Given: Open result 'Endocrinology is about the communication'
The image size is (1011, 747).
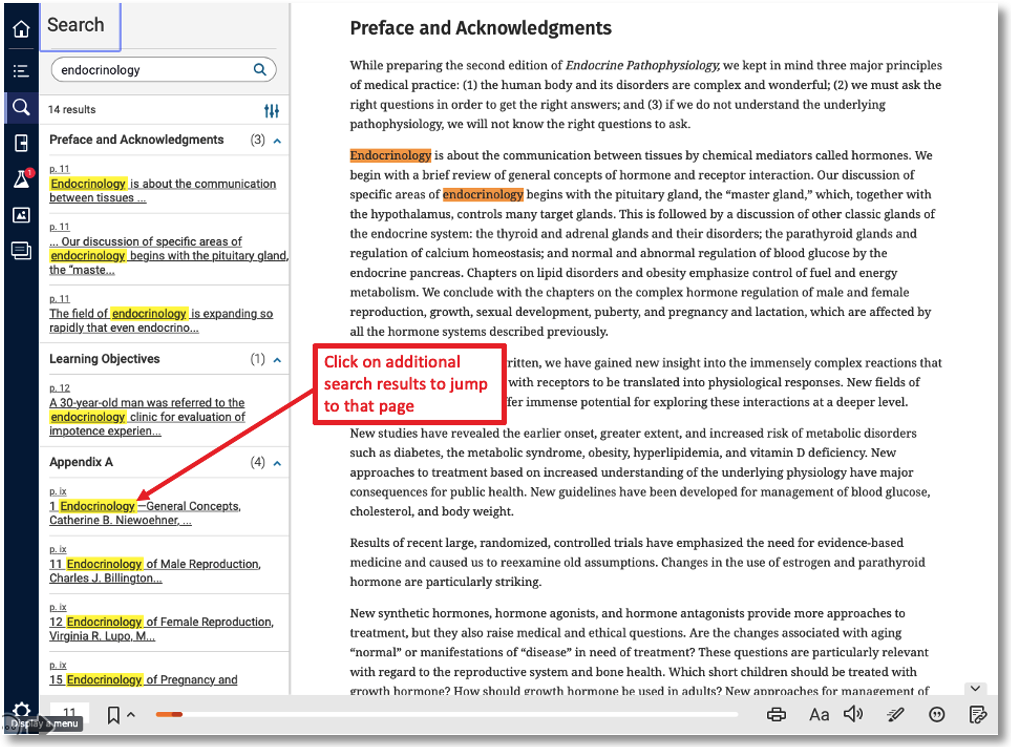Looking at the screenshot, I should tap(162, 191).
